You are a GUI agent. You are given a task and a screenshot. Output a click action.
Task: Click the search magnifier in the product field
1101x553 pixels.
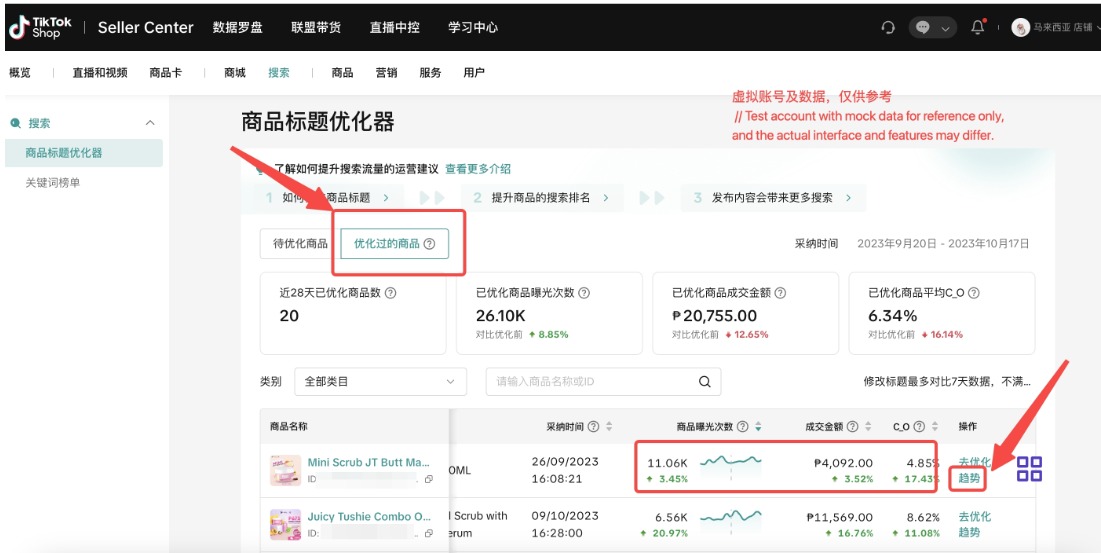coord(705,382)
